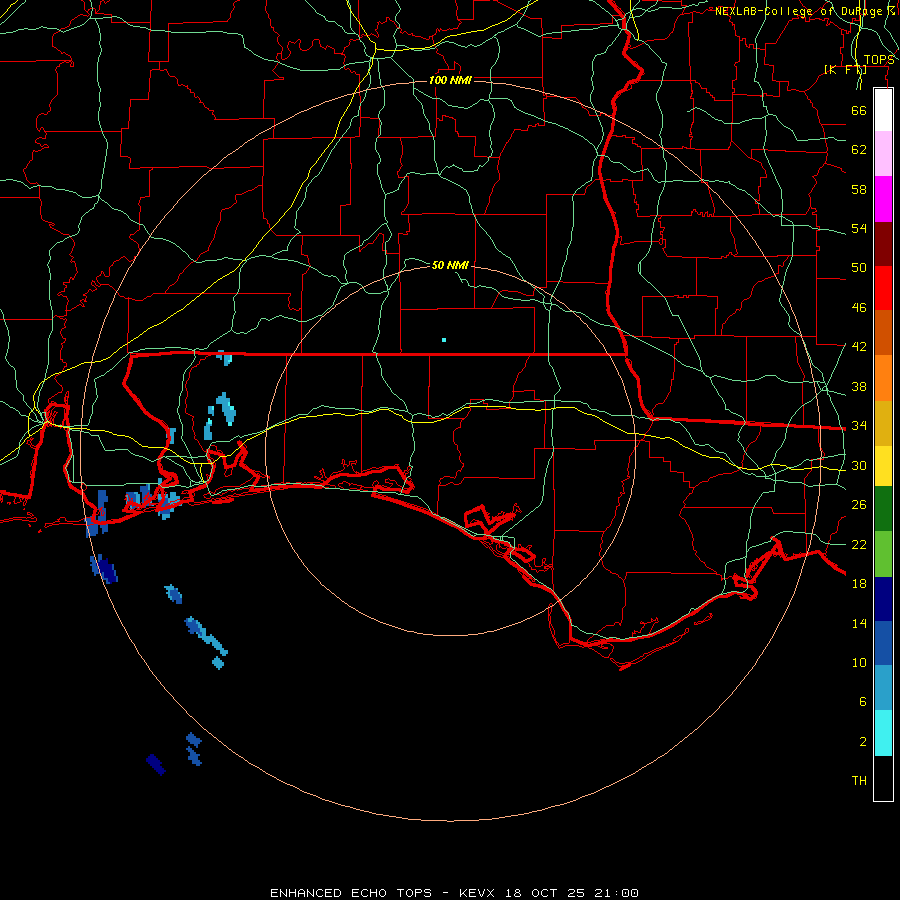Click the legend value '26'
The width and height of the screenshot is (900, 900).
pyautogui.click(x=859, y=505)
